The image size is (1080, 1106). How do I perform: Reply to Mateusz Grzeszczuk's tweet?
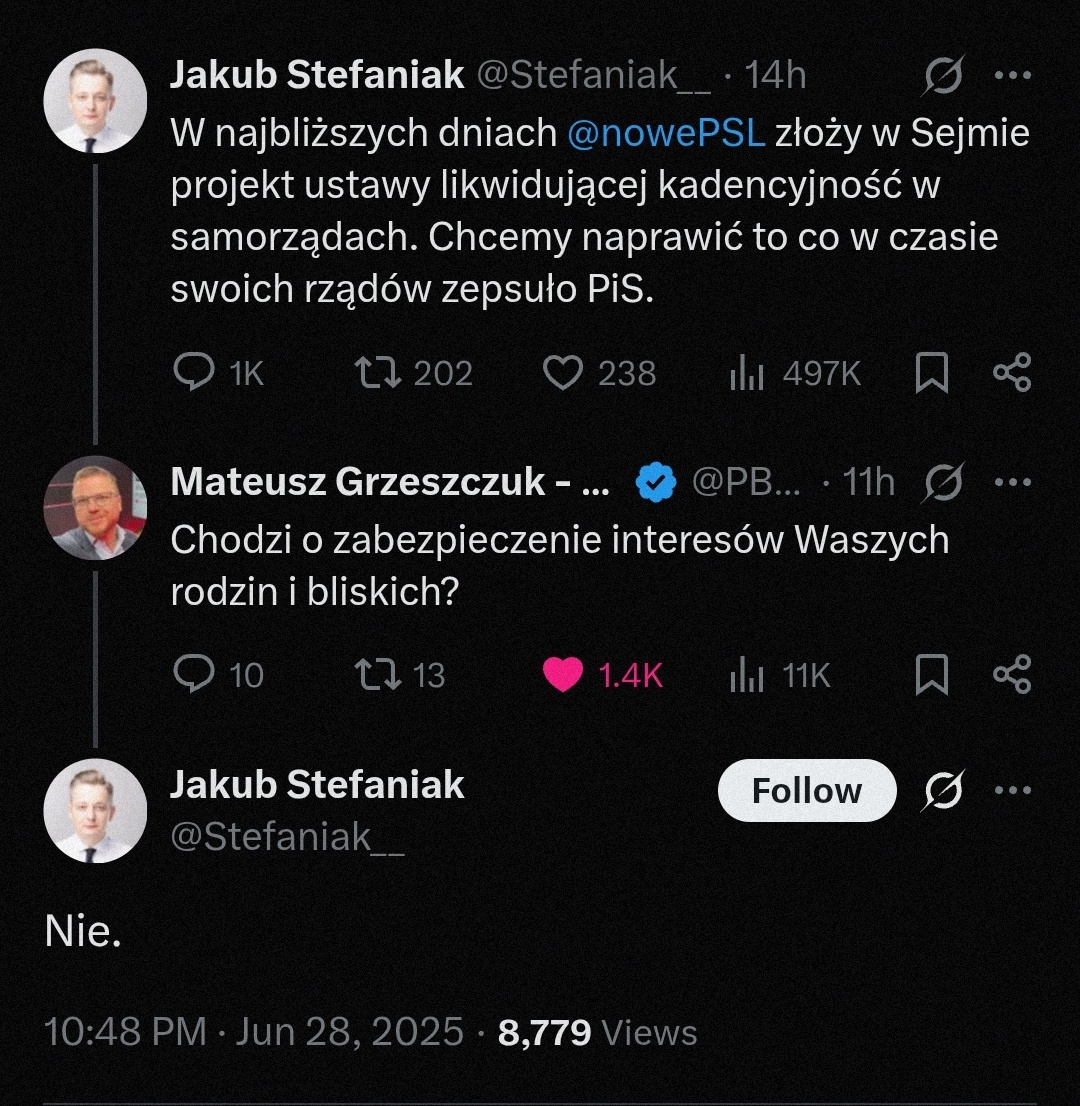pyautogui.click(x=195, y=675)
